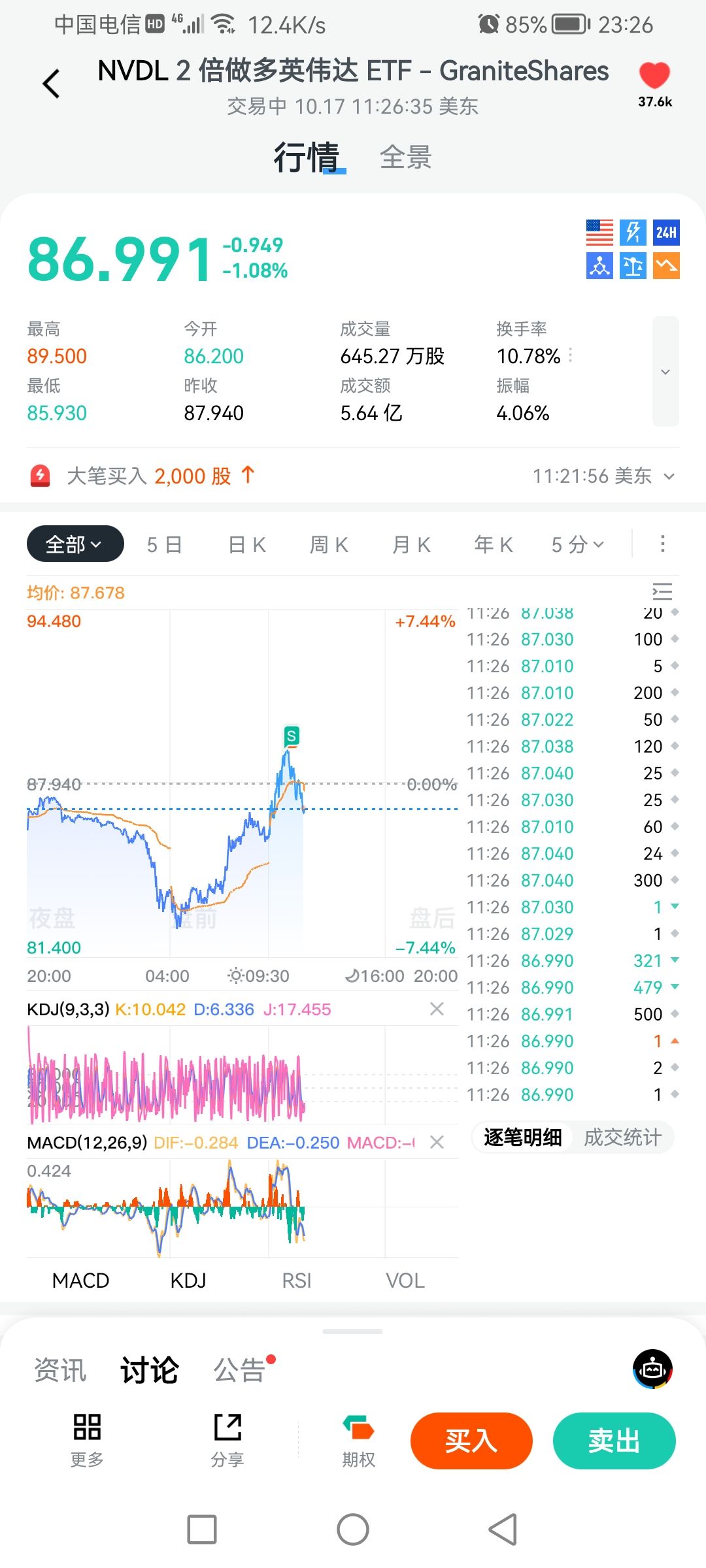Tap the S sell marker on chart
706x1568 pixels.
tap(292, 736)
